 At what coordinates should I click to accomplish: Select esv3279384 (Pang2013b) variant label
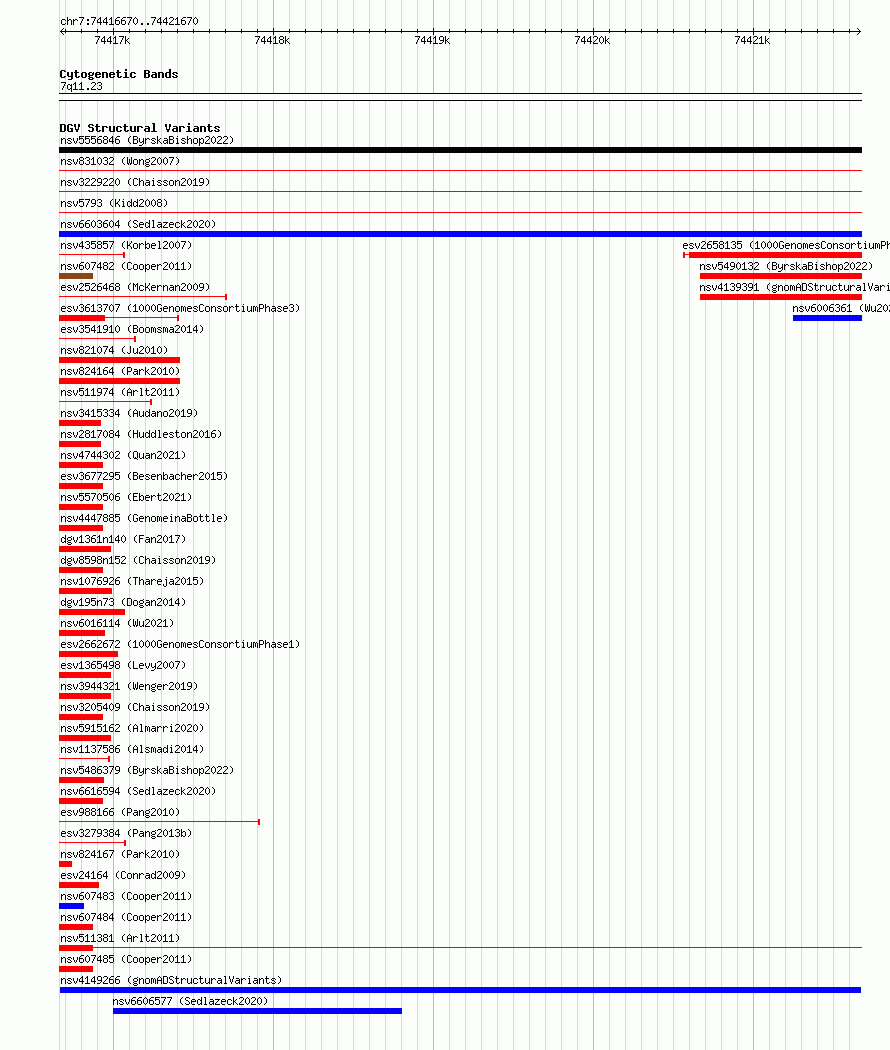pos(126,832)
